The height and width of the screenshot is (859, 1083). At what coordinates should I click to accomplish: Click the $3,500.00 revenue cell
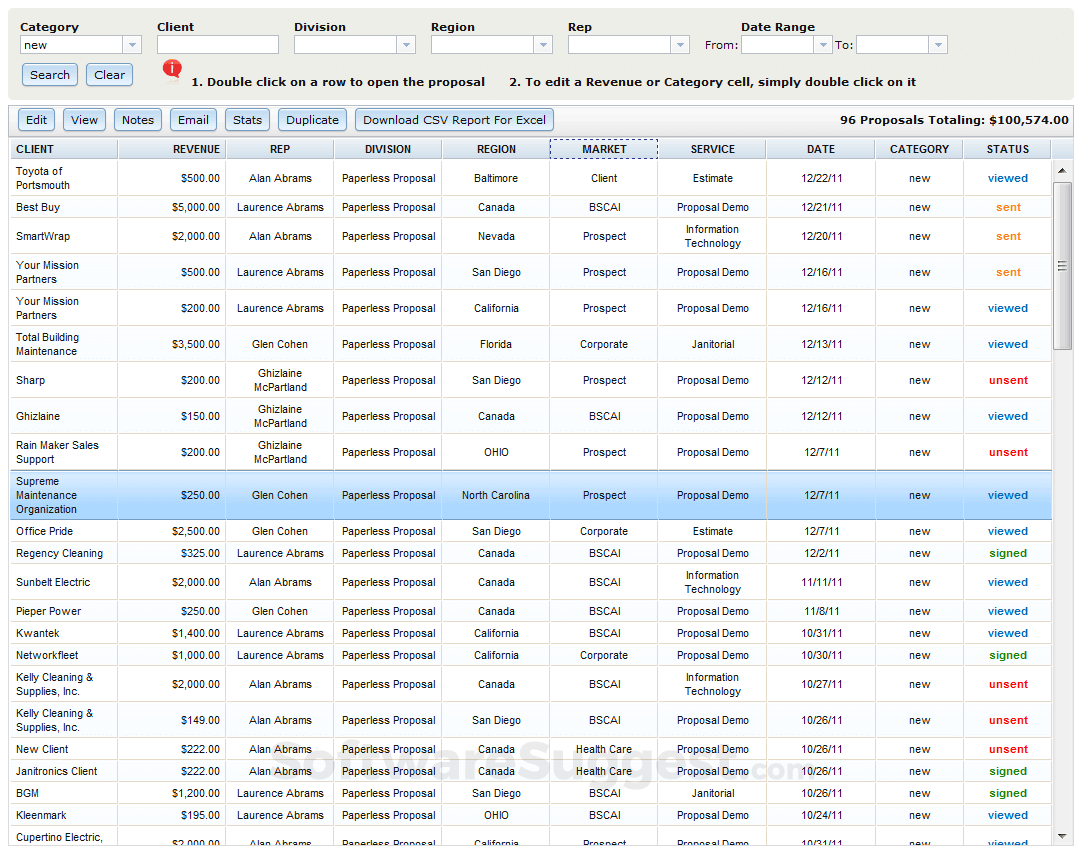tap(172, 344)
